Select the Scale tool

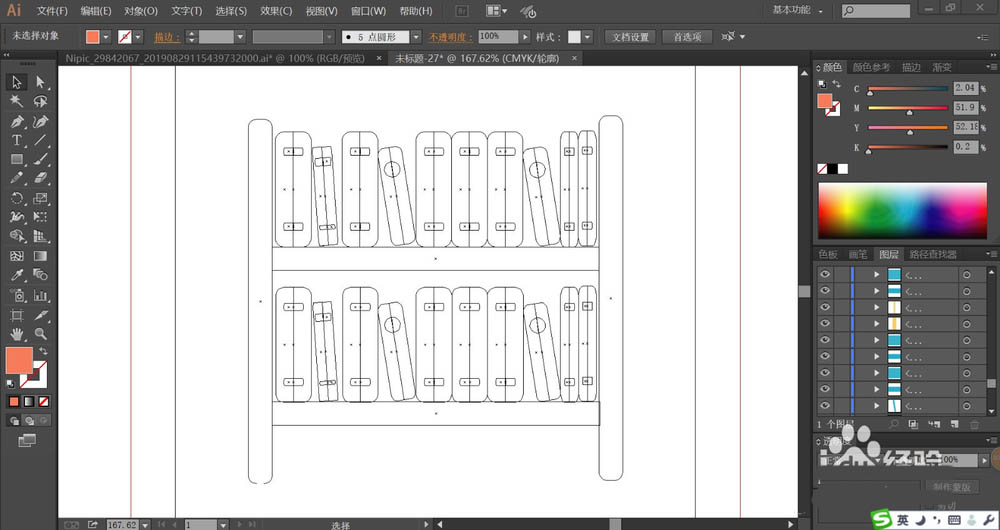click(x=40, y=198)
